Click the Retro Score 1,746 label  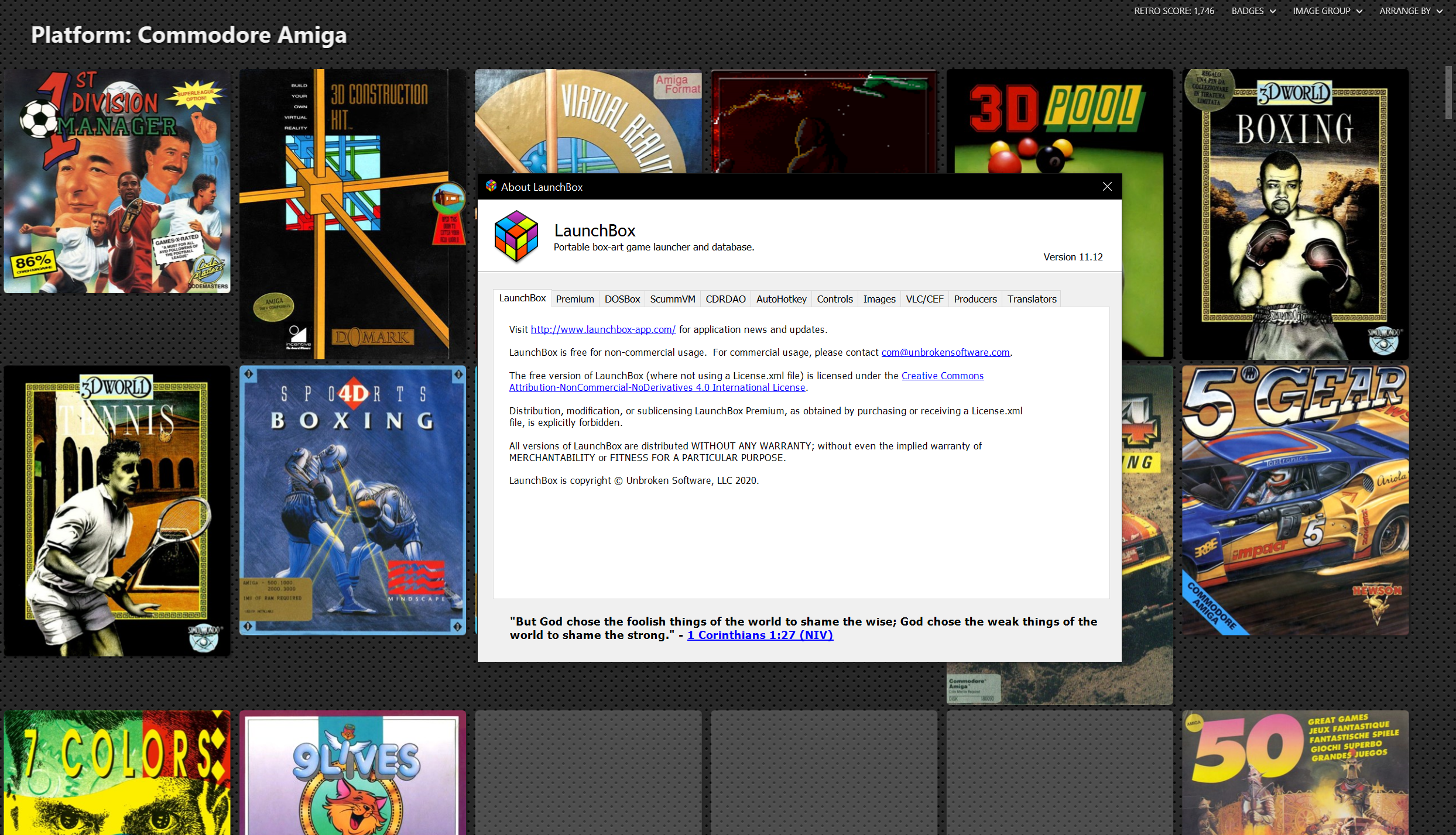[1174, 11]
